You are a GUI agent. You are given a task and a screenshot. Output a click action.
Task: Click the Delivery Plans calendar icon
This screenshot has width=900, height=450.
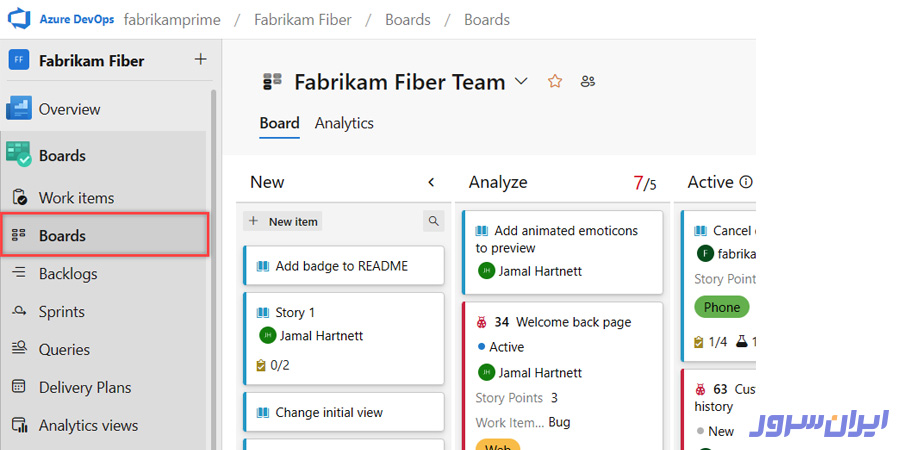[19, 386]
